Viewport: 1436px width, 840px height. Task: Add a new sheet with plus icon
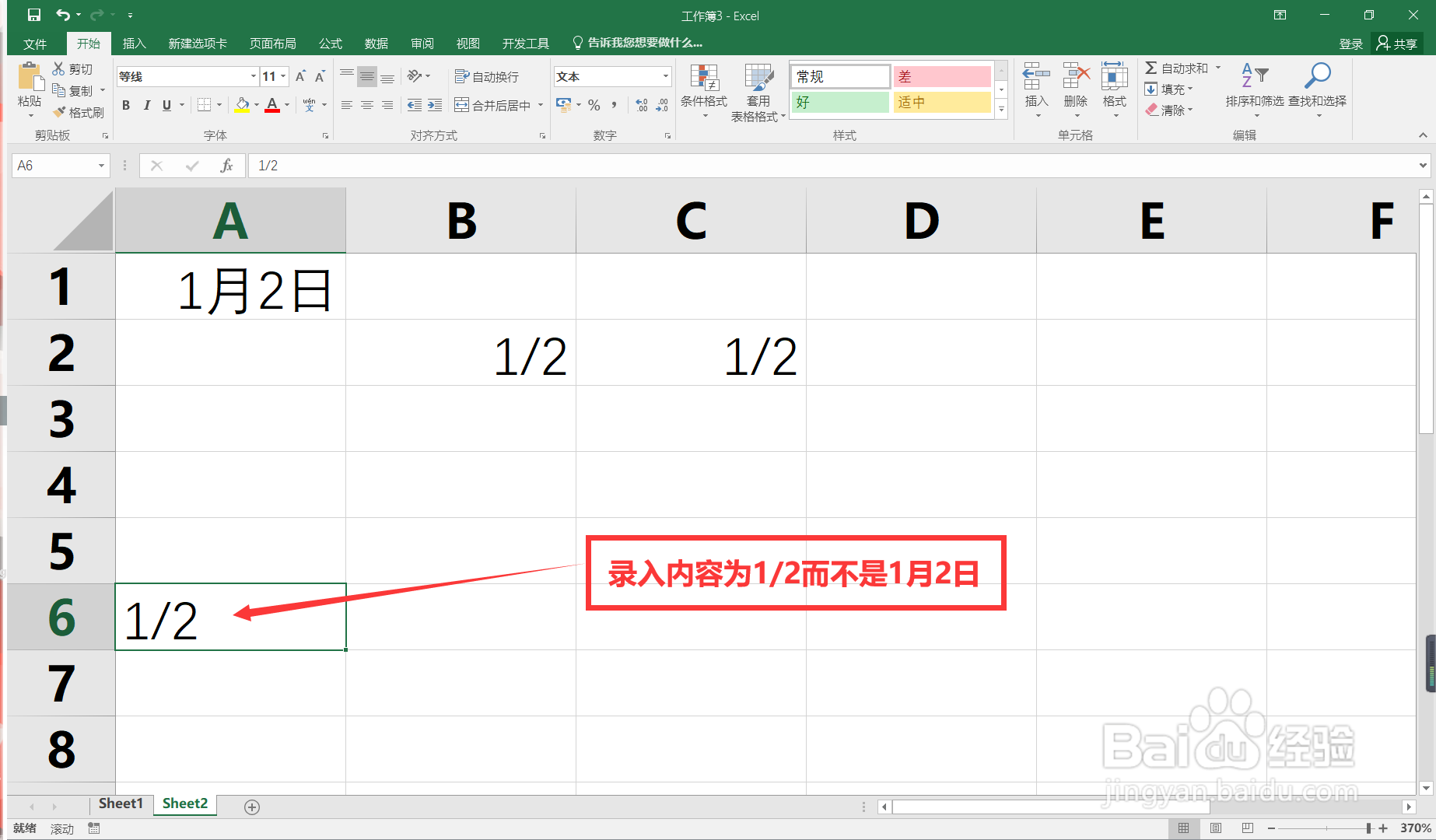coord(252,807)
